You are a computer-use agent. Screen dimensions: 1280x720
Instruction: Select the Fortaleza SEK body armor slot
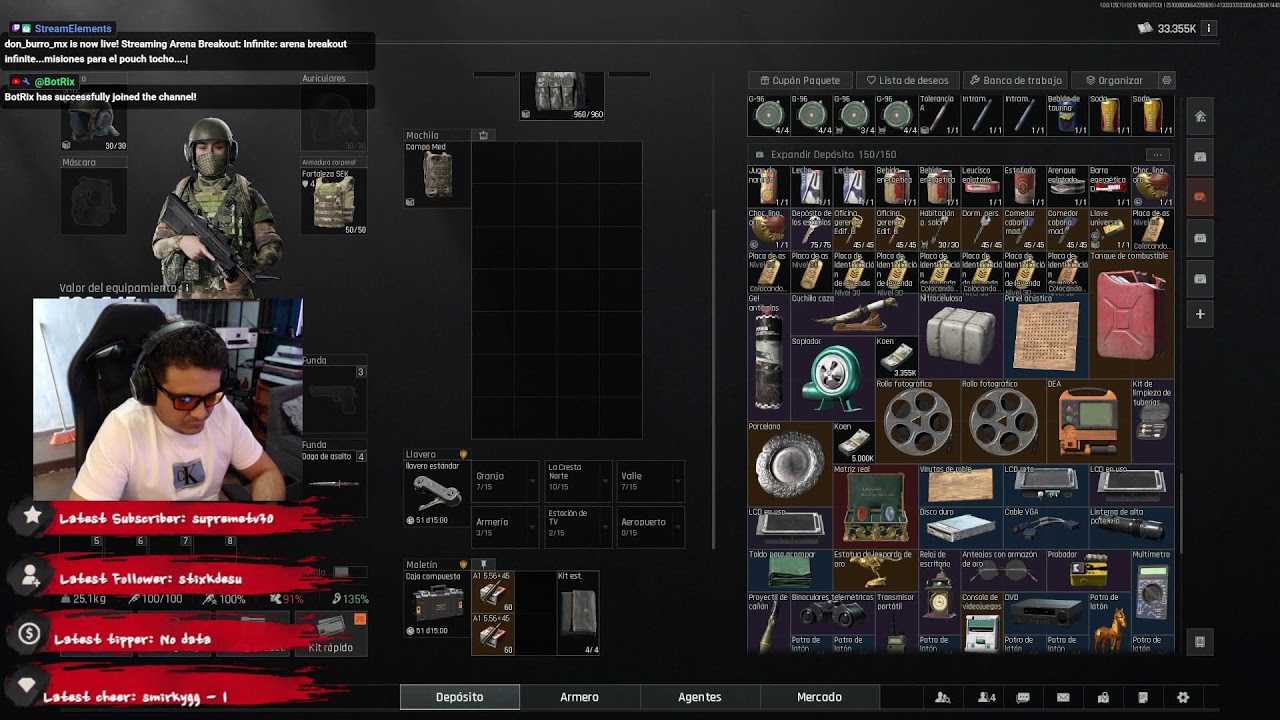click(x=334, y=202)
